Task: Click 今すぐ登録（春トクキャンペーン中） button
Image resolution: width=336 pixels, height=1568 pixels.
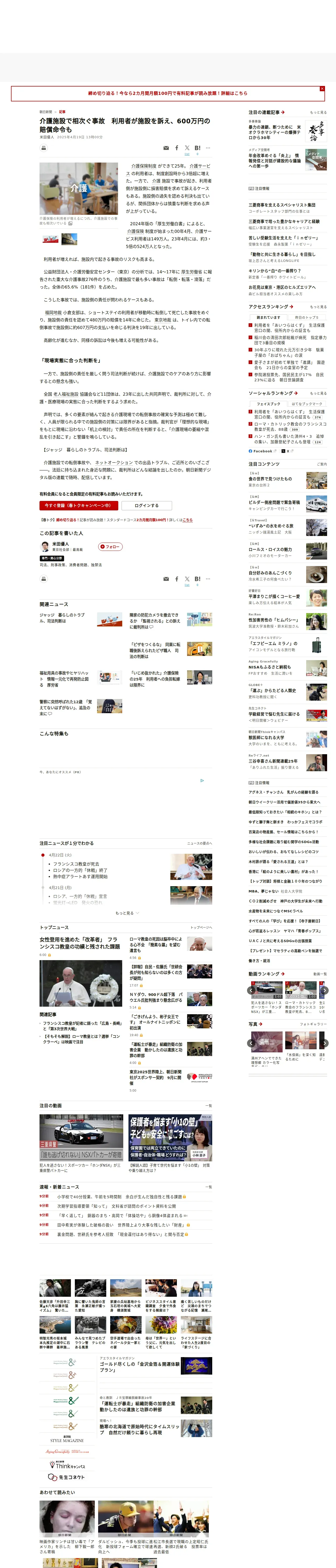Action: coord(79,505)
